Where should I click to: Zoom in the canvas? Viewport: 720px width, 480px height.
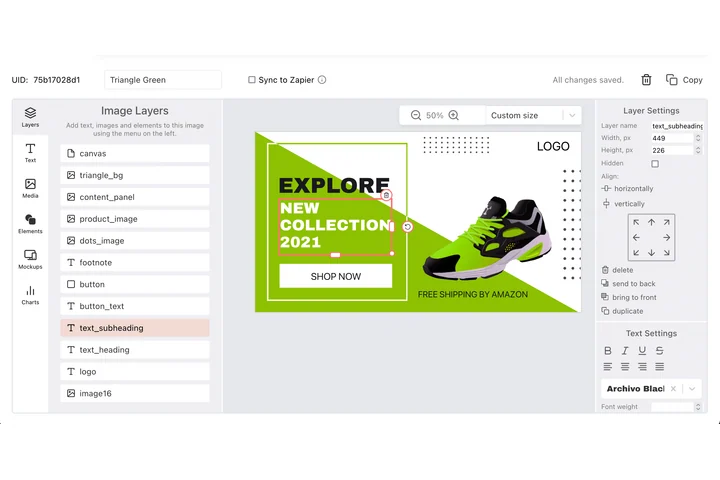pos(454,115)
